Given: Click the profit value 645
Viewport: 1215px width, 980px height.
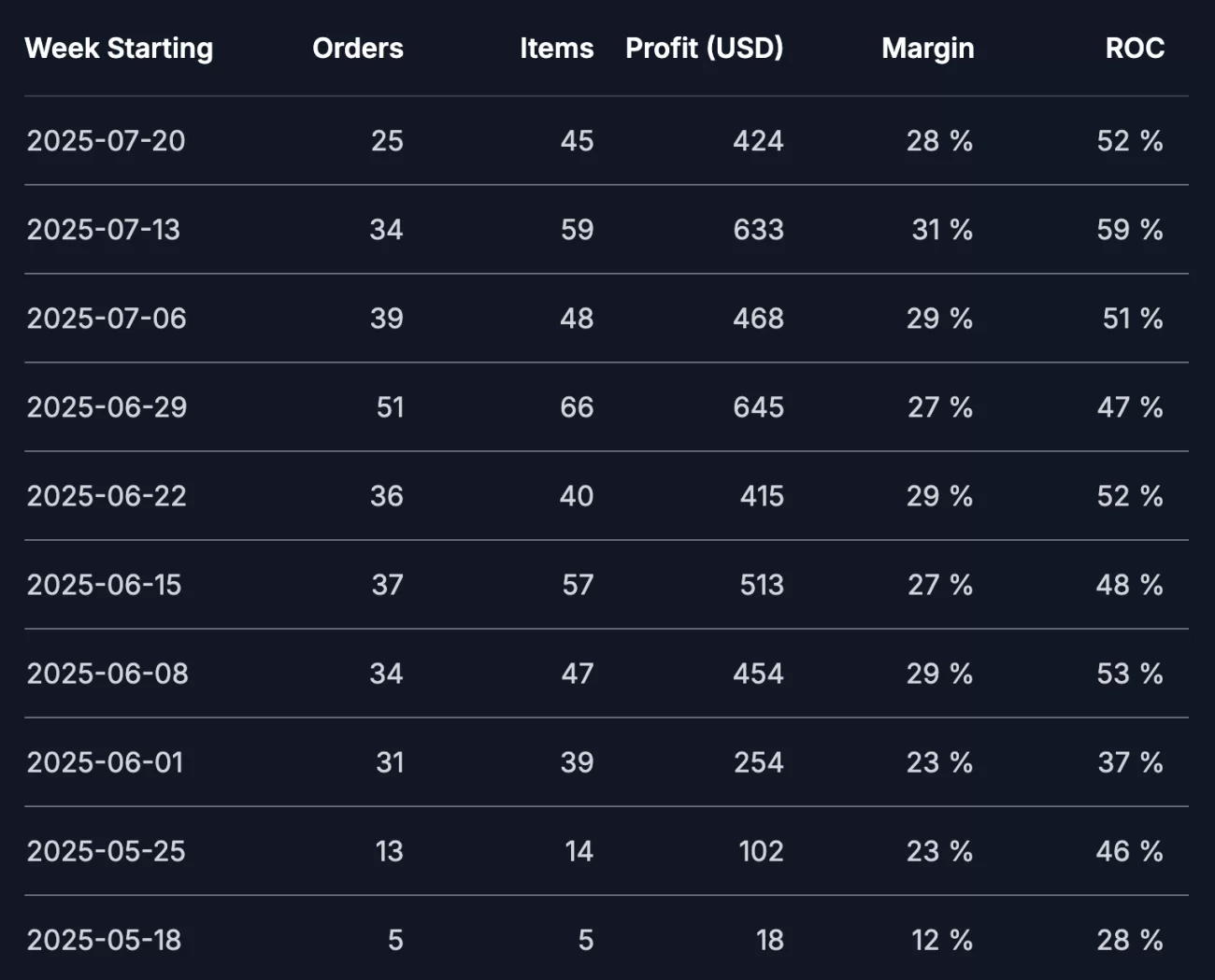Looking at the screenshot, I should click(758, 407).
